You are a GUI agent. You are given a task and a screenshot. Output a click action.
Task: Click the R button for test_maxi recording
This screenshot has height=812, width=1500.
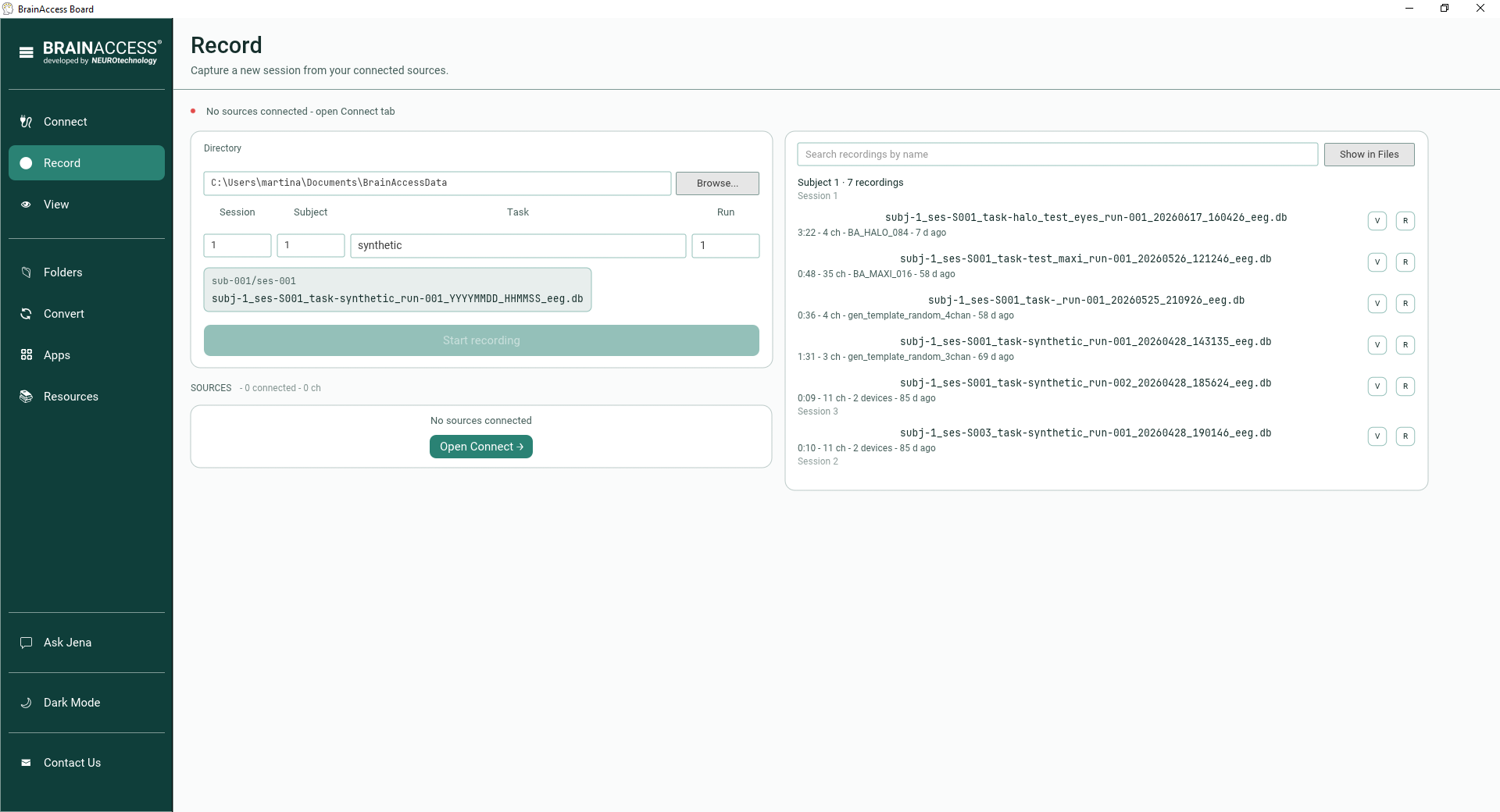[x=1405, y=262]
